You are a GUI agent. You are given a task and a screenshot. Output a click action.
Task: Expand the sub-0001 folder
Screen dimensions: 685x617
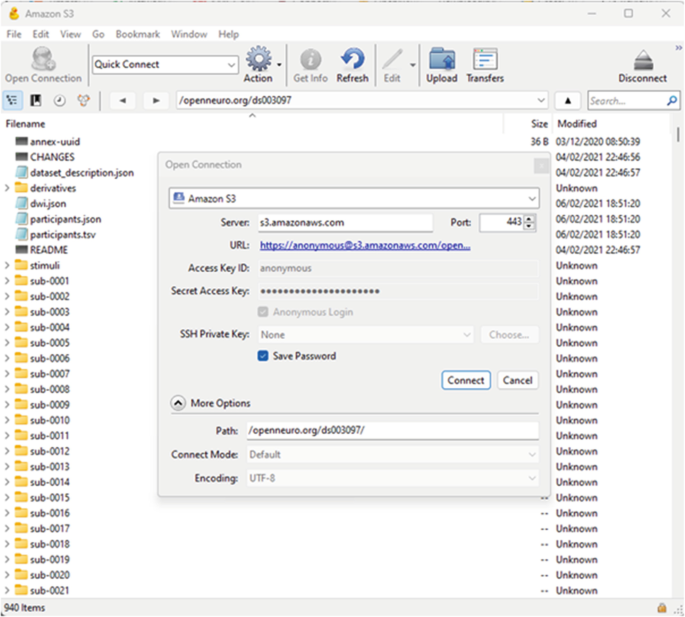[x=7, y=281]
